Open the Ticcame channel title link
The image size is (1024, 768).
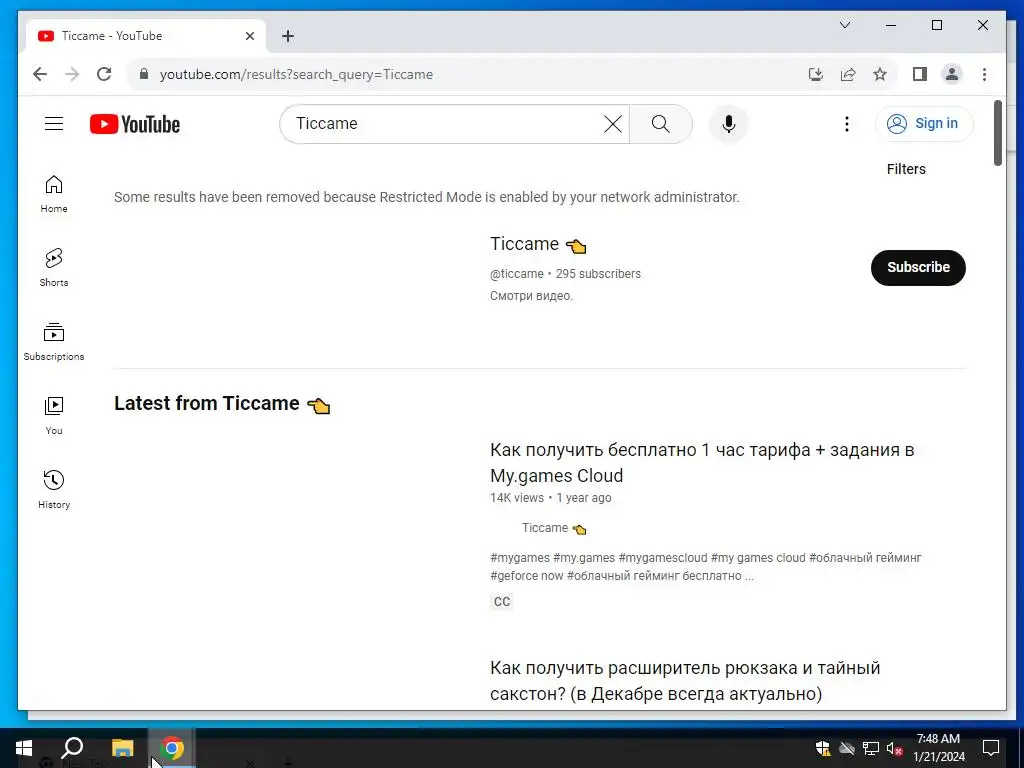[538, 244]
